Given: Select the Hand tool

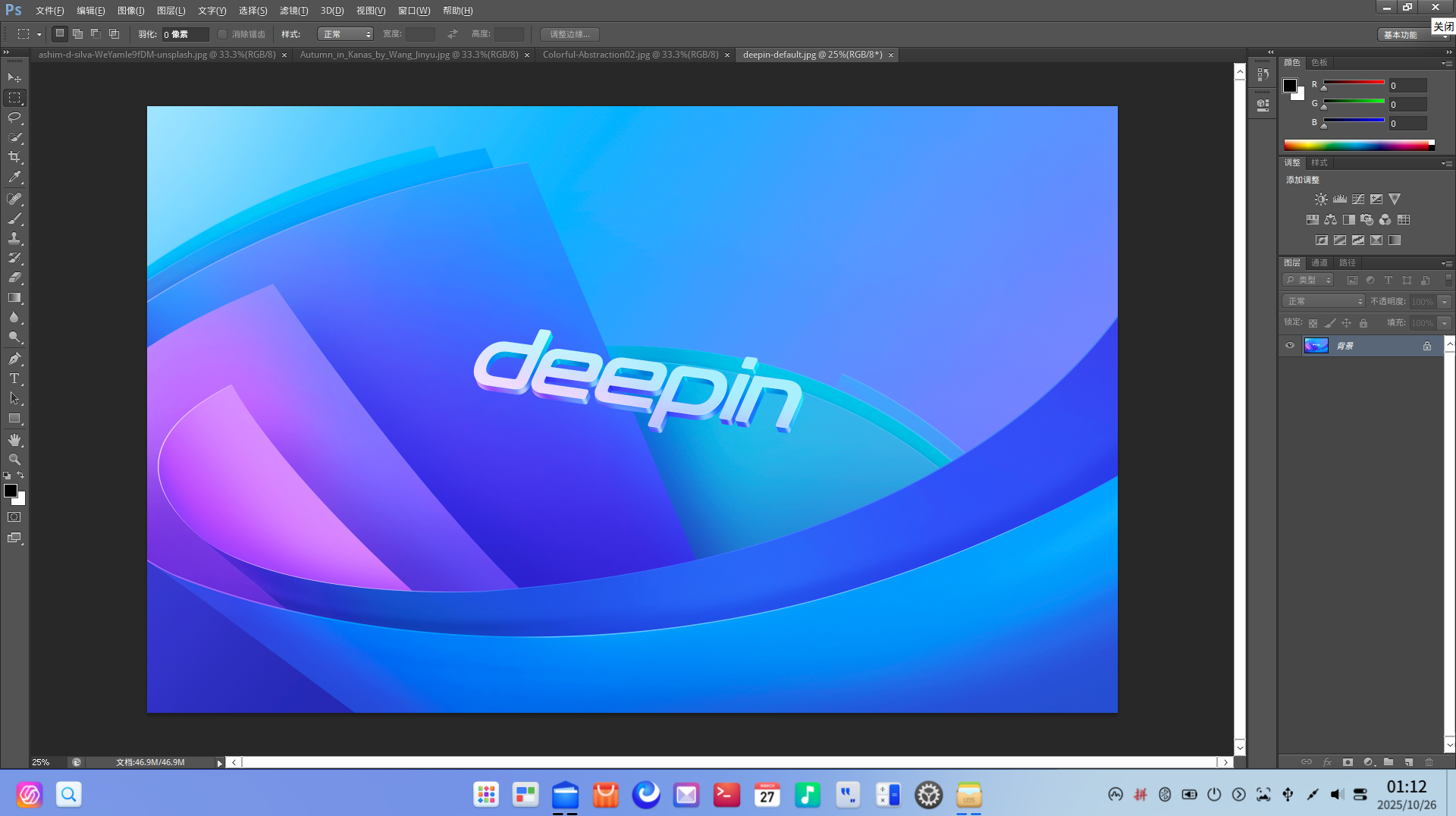Looking at the screenshot, I should point(14,440).
